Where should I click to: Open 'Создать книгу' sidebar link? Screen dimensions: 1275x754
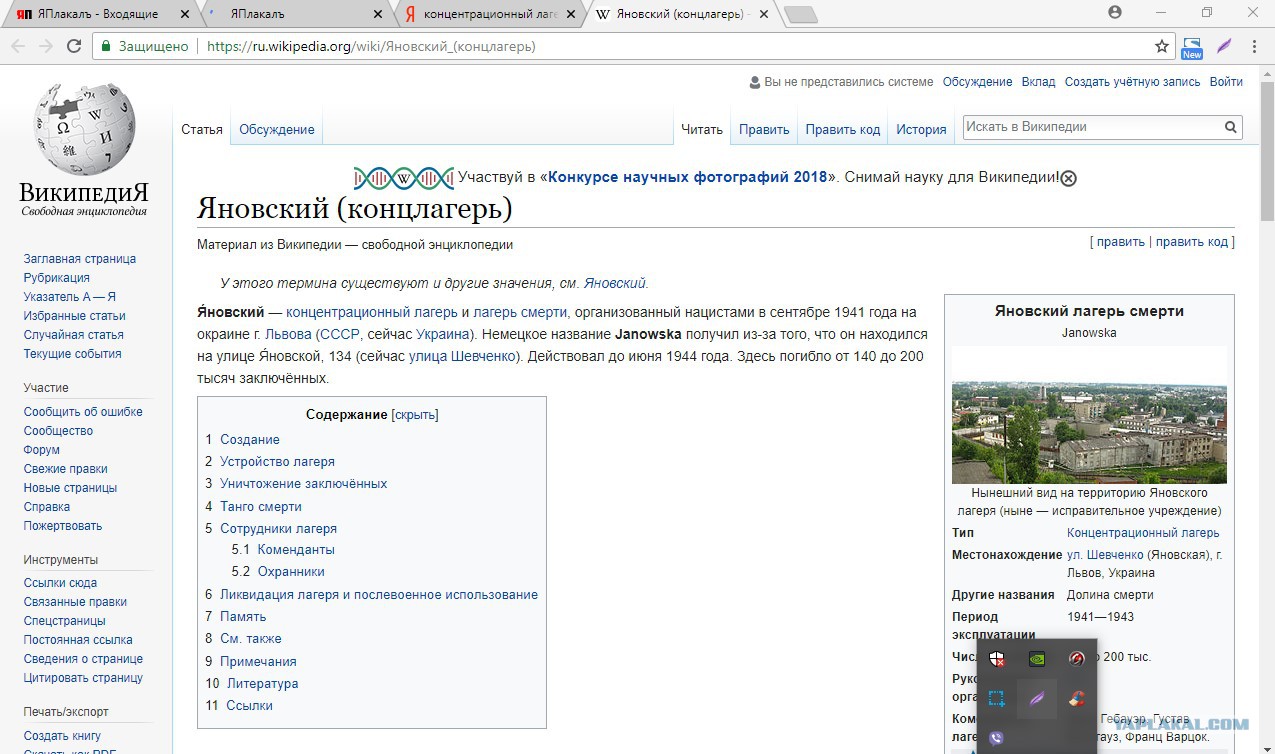62,735
